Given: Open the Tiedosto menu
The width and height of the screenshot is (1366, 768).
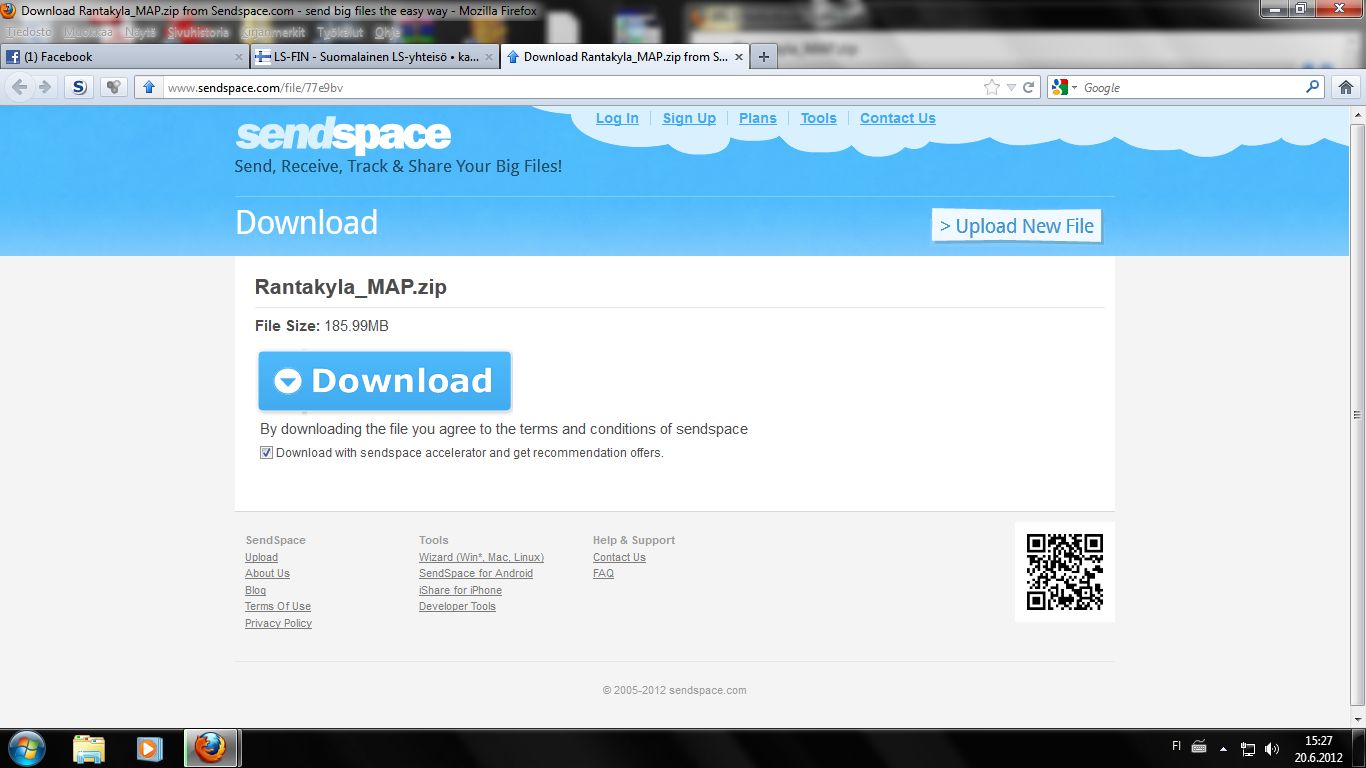Looking at the screenshot, I should coord(28,32).
